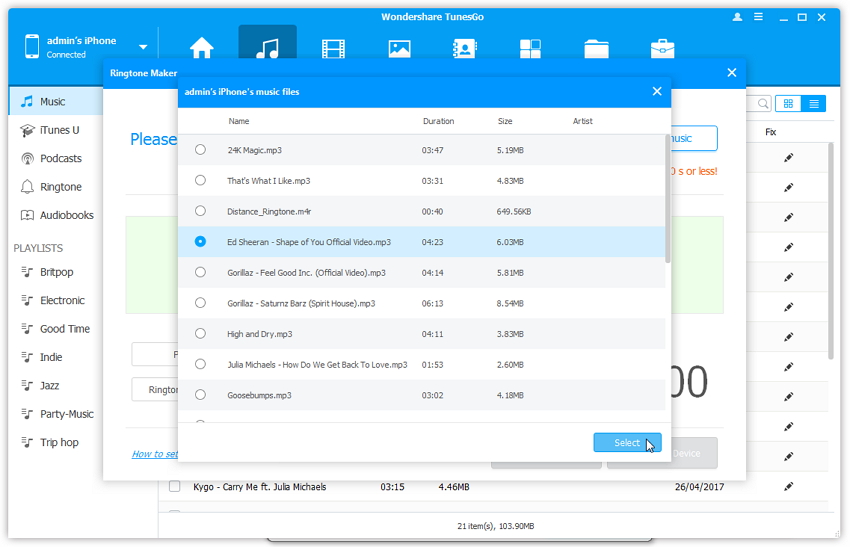This screenshot has height=547, width=850.
Task: Switch to list view icon
Action: tap(814, 104)
